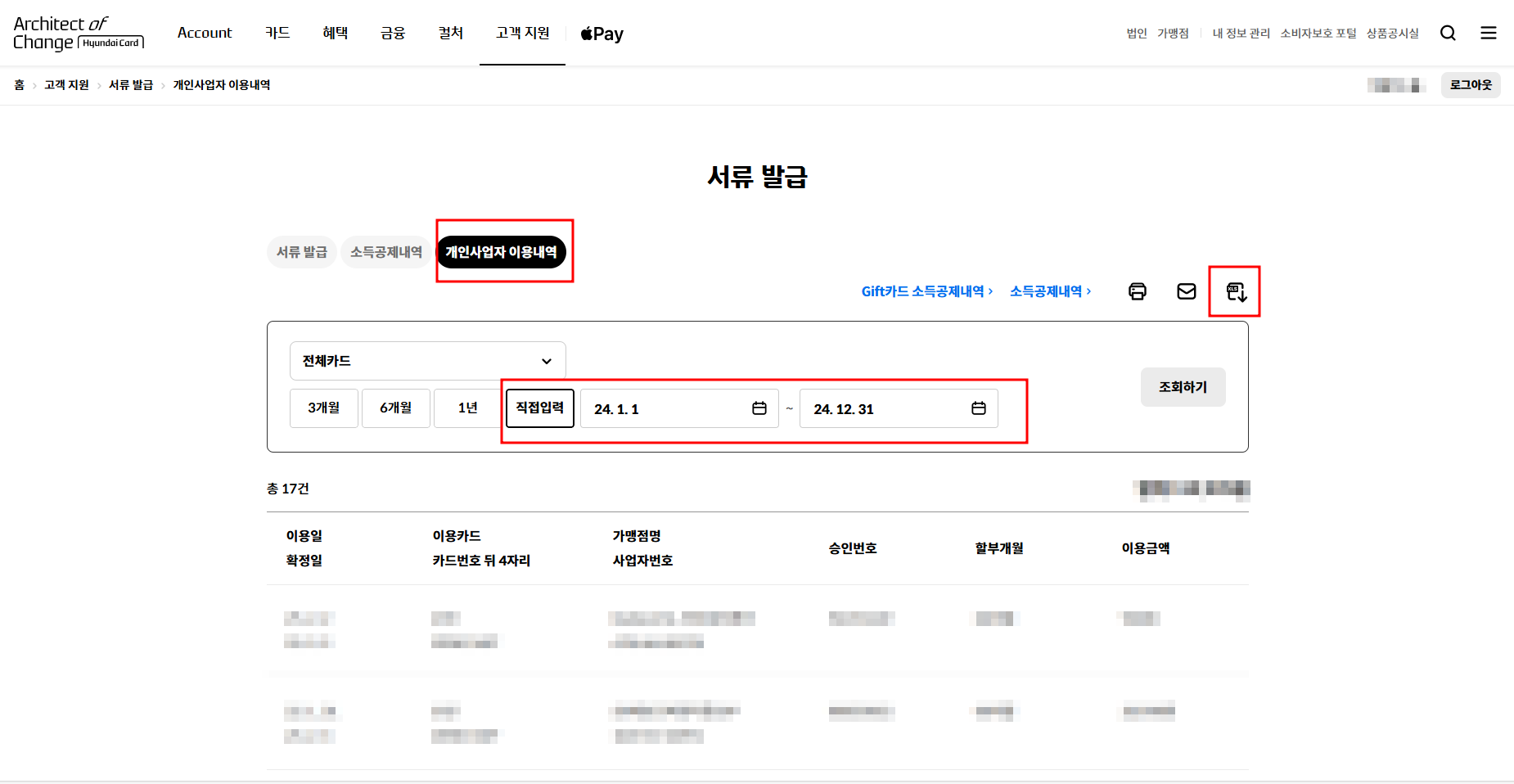
Task: Click 카드번호 뒤 4자리 header label
Action: pyautogui.click(x=481, y=561)
